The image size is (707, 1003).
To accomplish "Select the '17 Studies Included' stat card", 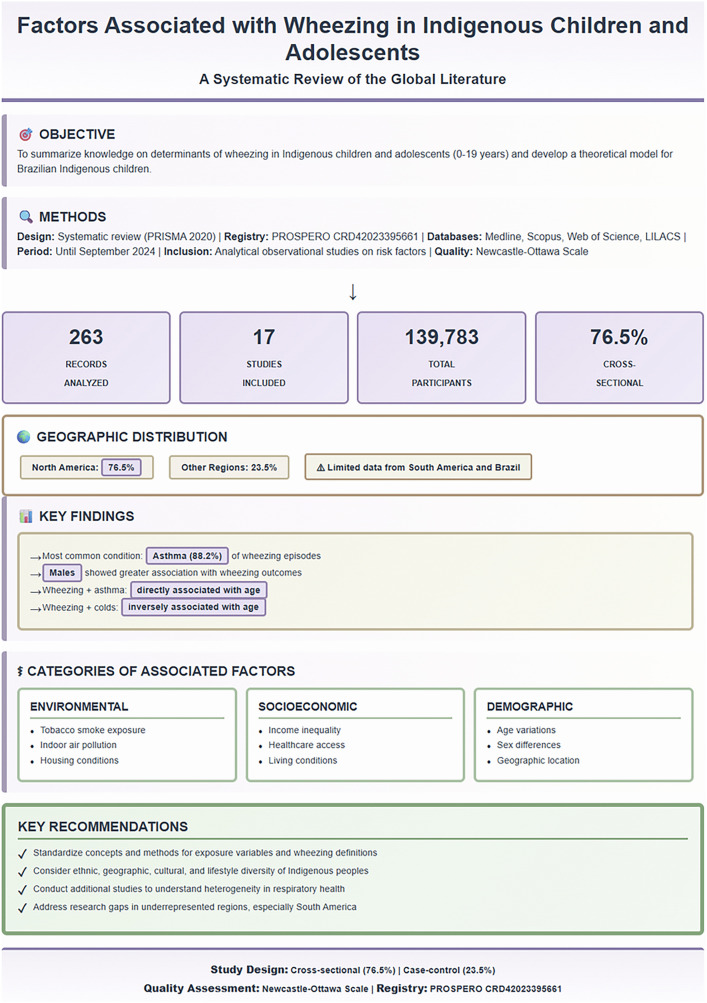I will 264,358.
